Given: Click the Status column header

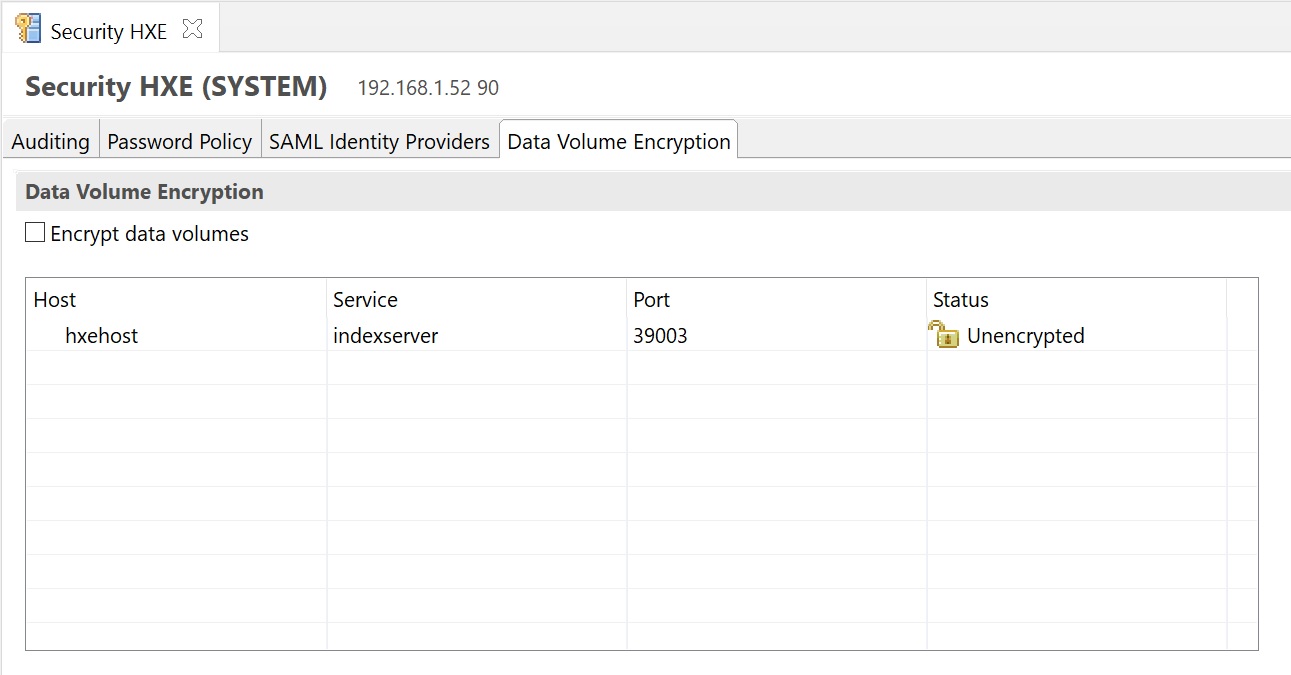Looking at the screenshot, I should pos(960,300).
